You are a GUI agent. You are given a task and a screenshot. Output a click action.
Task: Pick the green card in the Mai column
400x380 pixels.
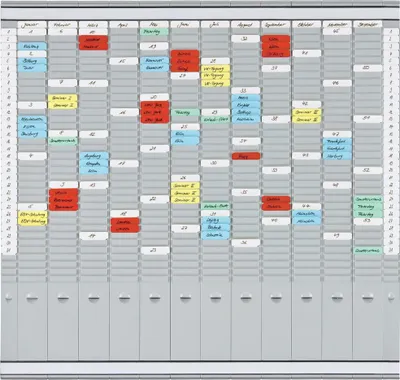(154, 32)
